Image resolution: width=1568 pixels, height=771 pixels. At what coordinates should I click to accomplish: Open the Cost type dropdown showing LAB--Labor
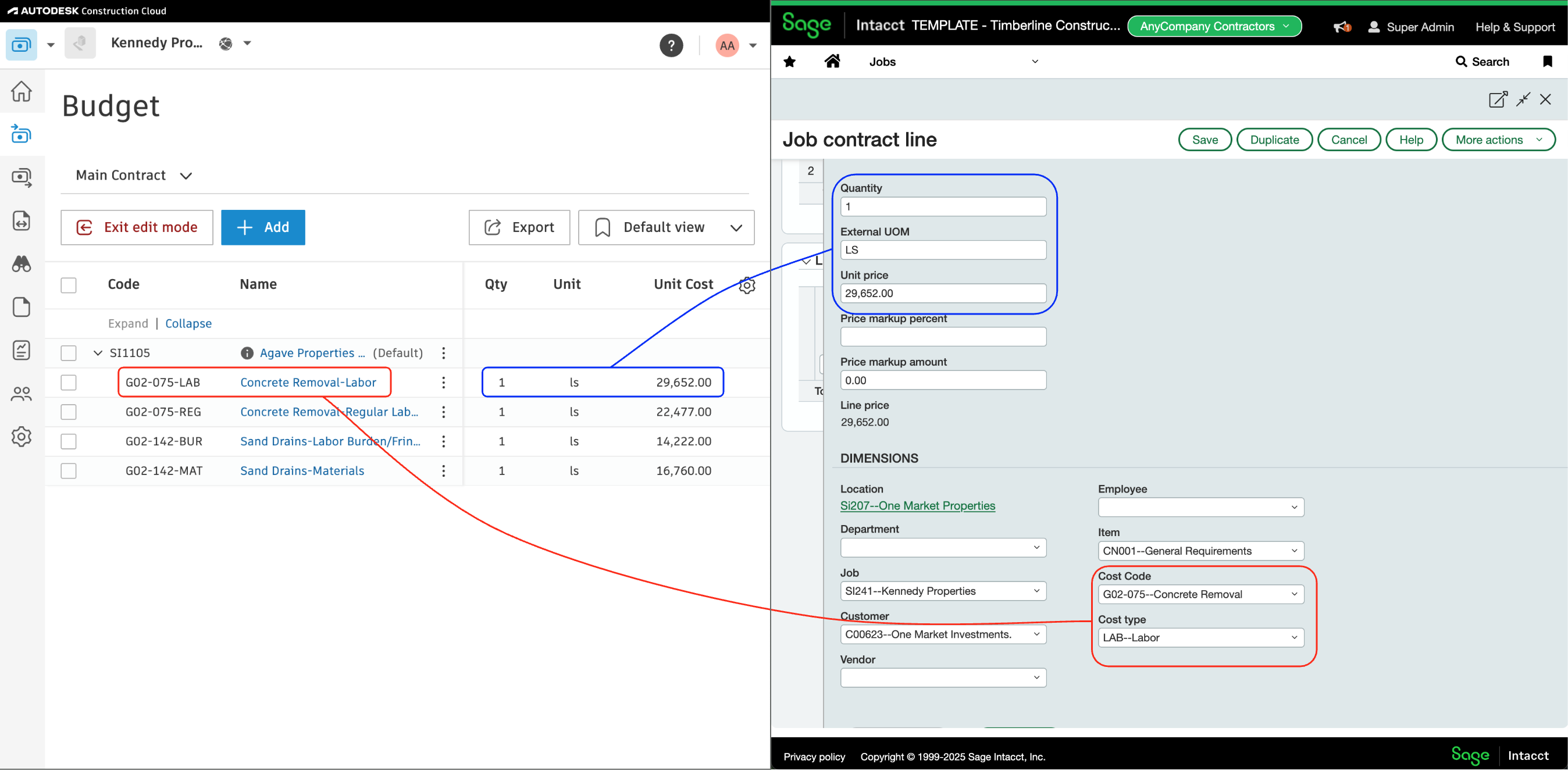pyautogui.click(x=1200, y=637)
